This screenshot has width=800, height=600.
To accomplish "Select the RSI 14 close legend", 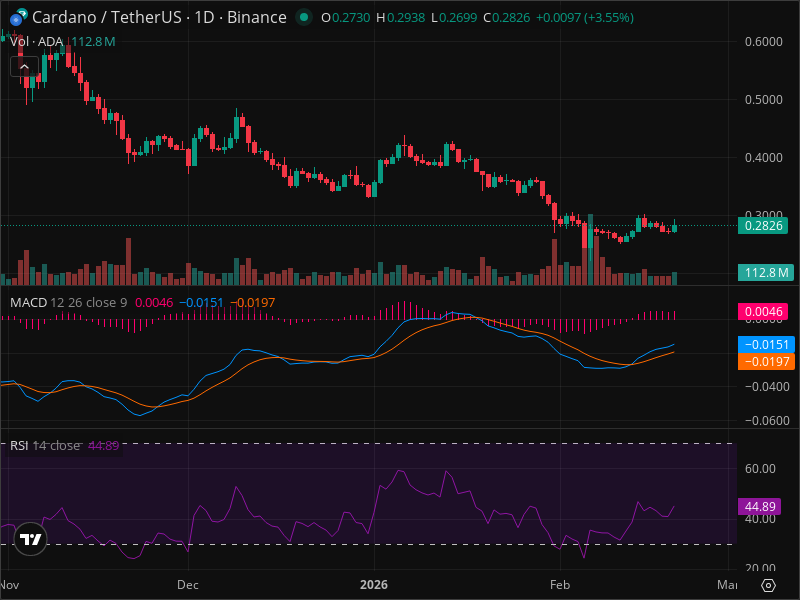I will pyautogui.click(x=45, y=445).
